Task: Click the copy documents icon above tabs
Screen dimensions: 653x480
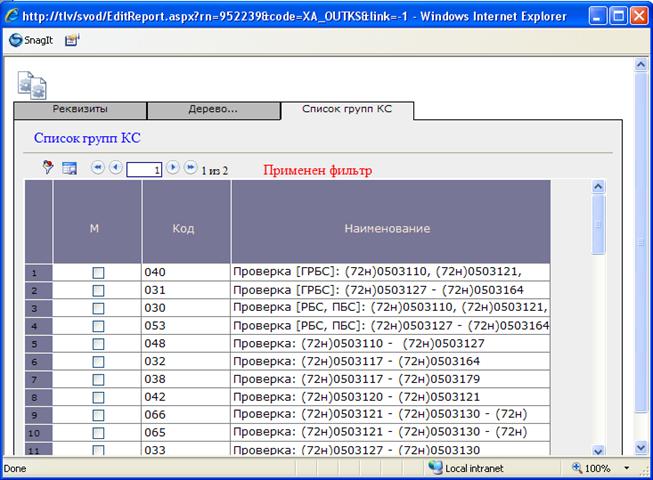Action: [x=32, y=84]
